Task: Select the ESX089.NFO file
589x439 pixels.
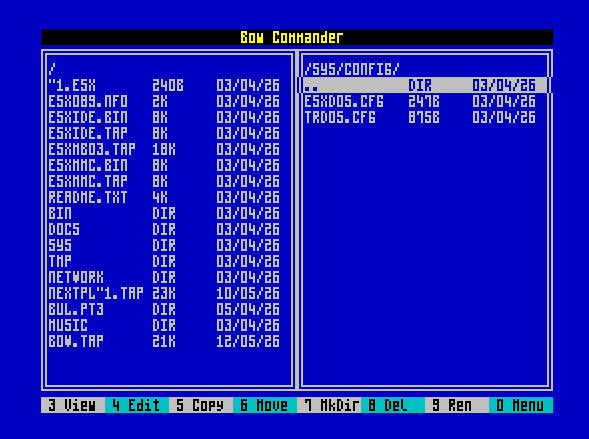Action: (169, 101)
